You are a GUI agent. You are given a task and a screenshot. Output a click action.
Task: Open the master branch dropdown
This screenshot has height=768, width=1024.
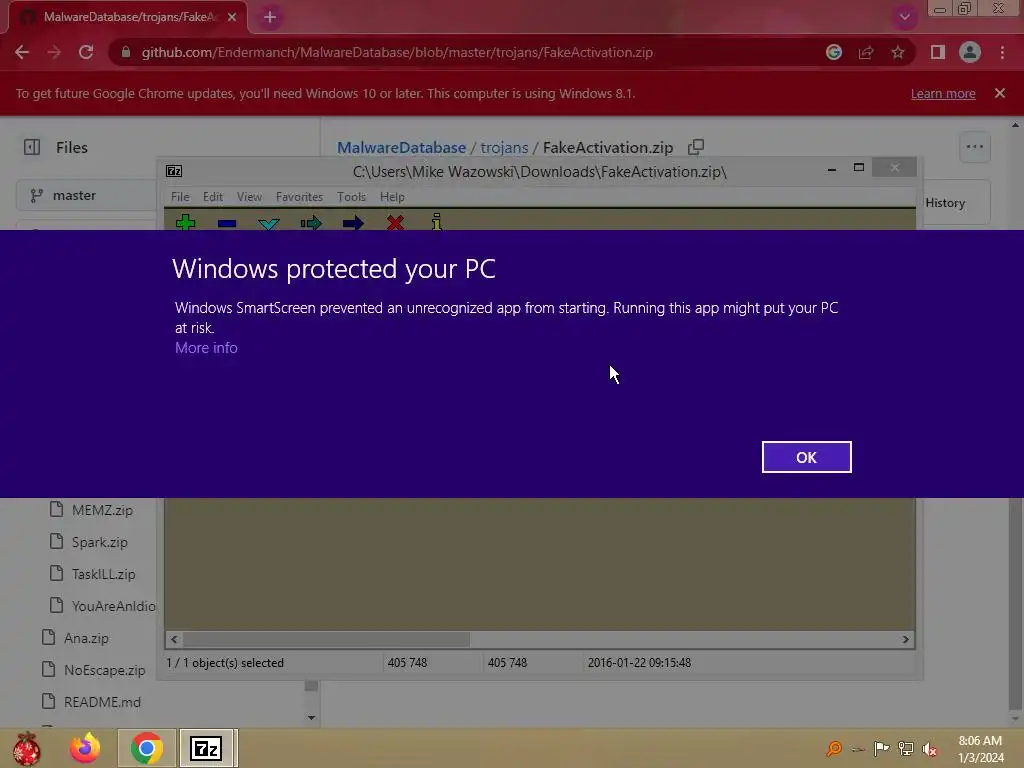click(x=86, y=195)
